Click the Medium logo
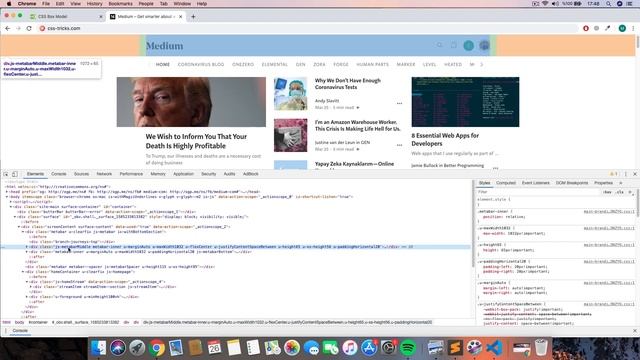Screen dimensions: 640x360 point(164,46)
